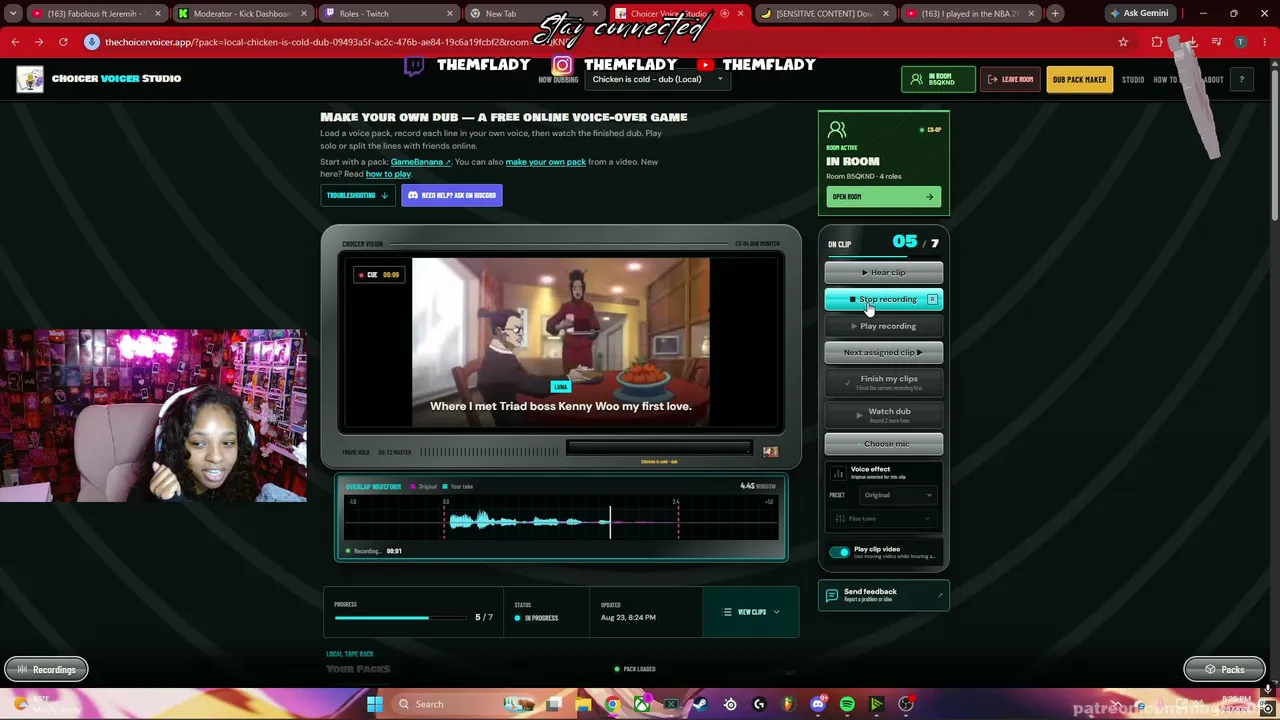Toggle the Play clip video switch

[x=839, y=552]
